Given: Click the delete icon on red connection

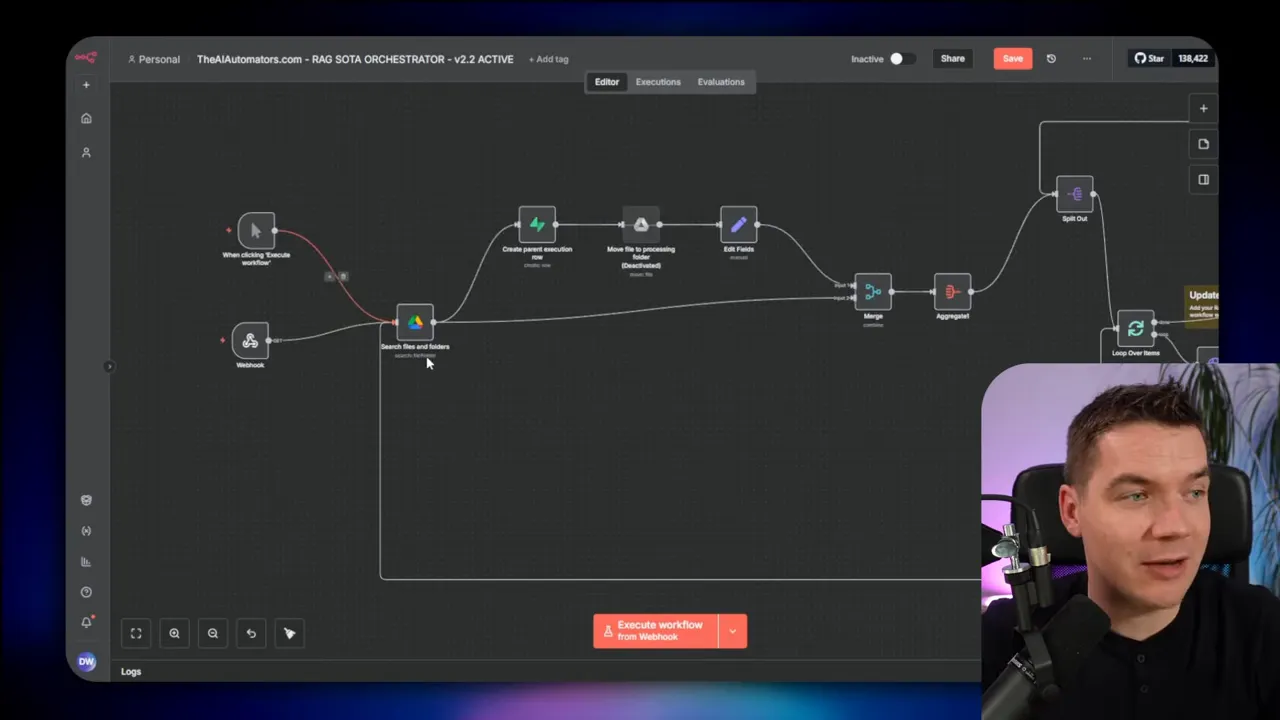Looking at the screenshot, I should tap(343, 276).
